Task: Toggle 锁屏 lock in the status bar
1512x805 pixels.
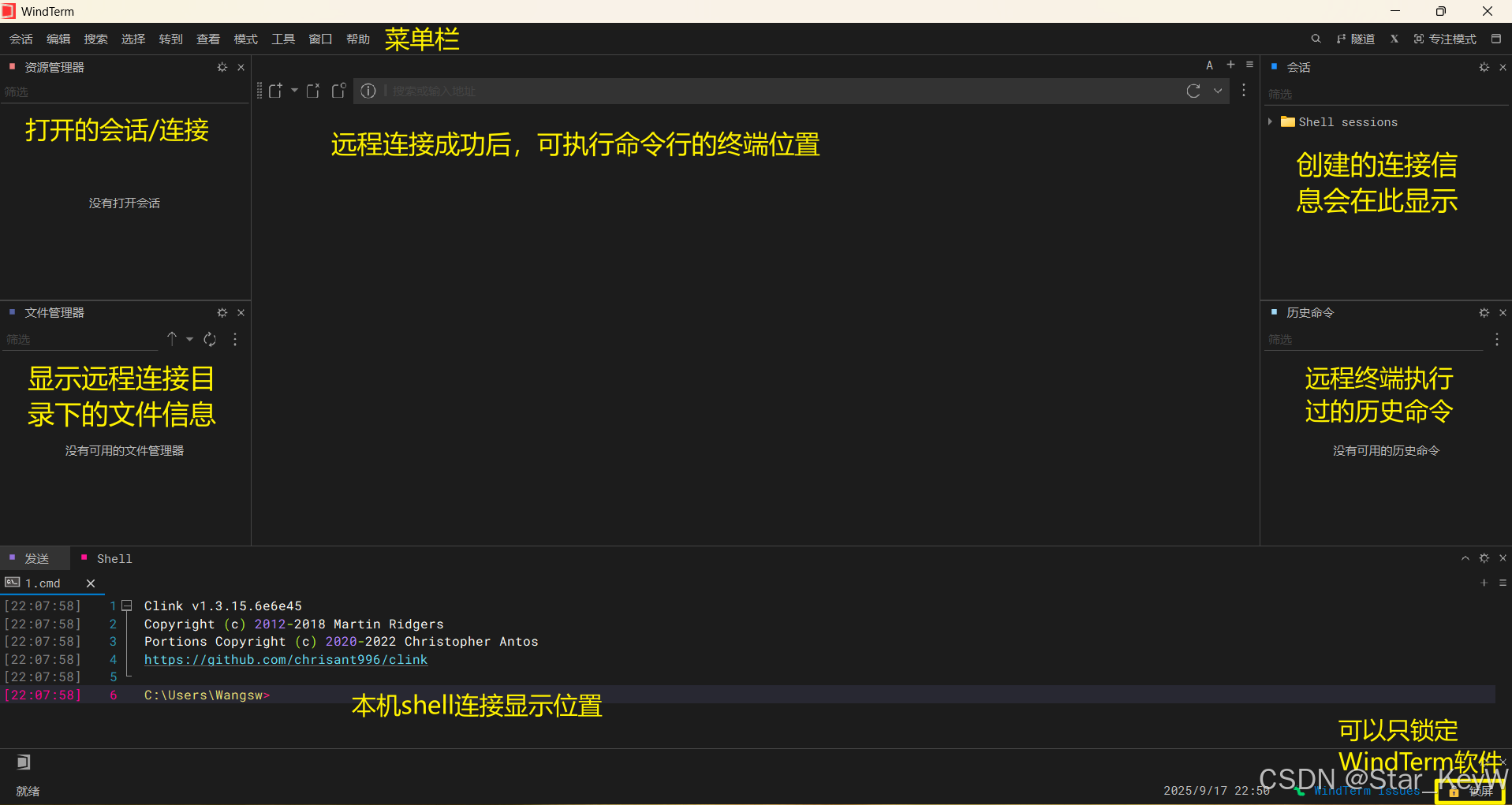Action: click(1455, 792)
